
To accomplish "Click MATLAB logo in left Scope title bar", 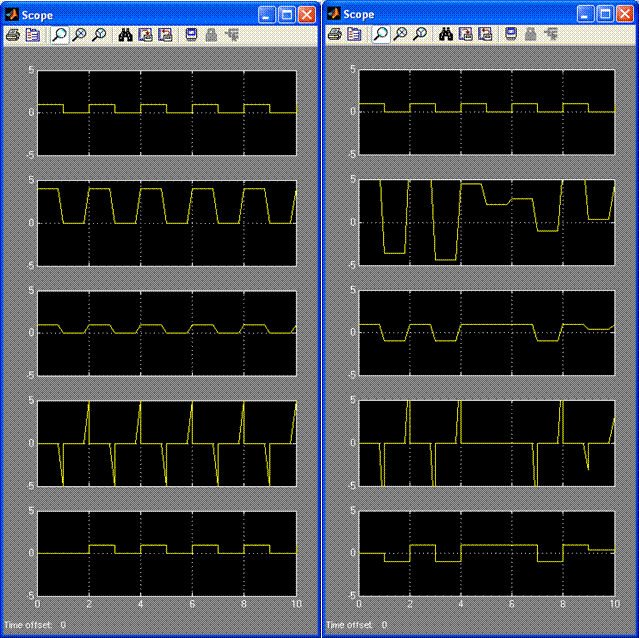I will point(12,15).
